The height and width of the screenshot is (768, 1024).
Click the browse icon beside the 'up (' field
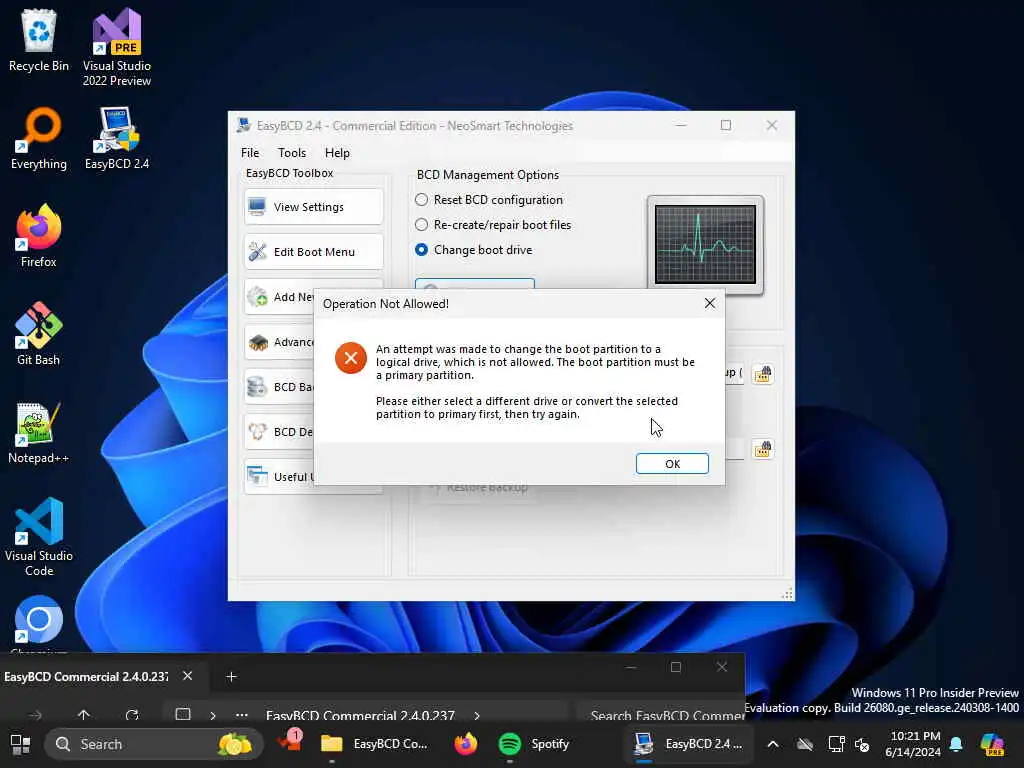tap(763, 374)
